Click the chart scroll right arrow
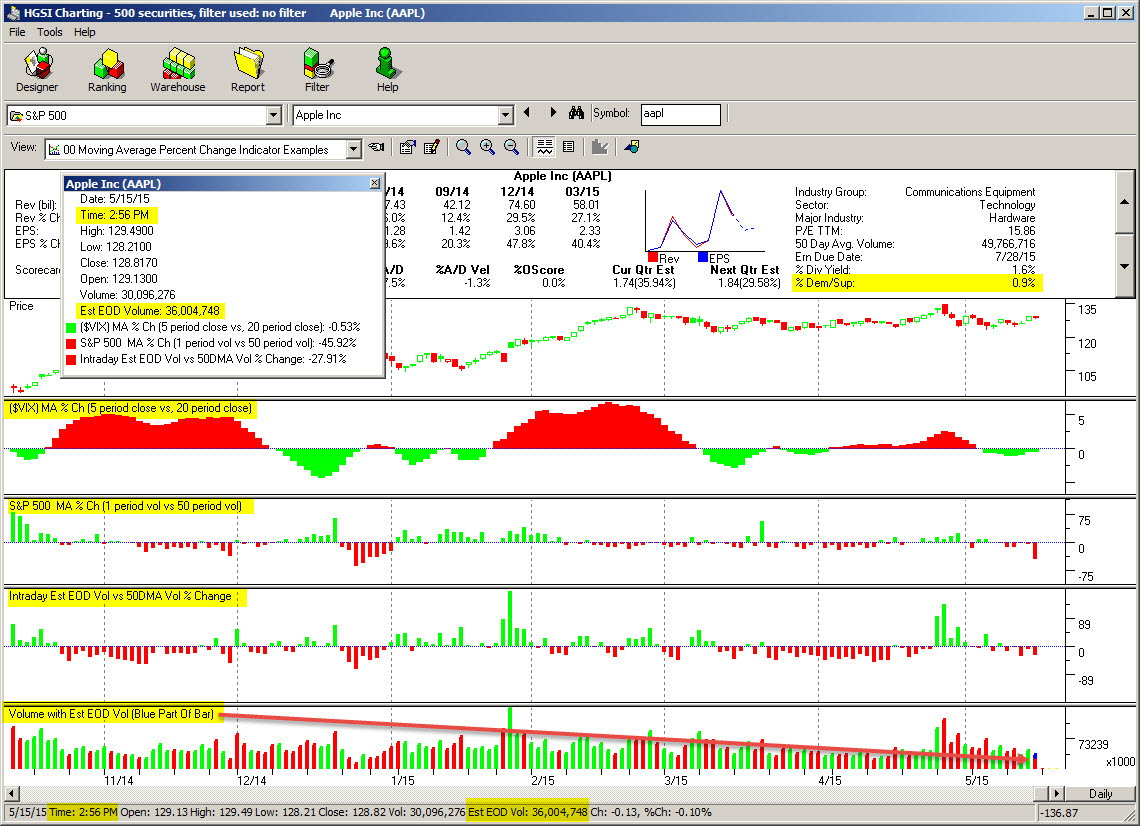The width and height of the screenshot is (1140, 826). pos(1058,793)
